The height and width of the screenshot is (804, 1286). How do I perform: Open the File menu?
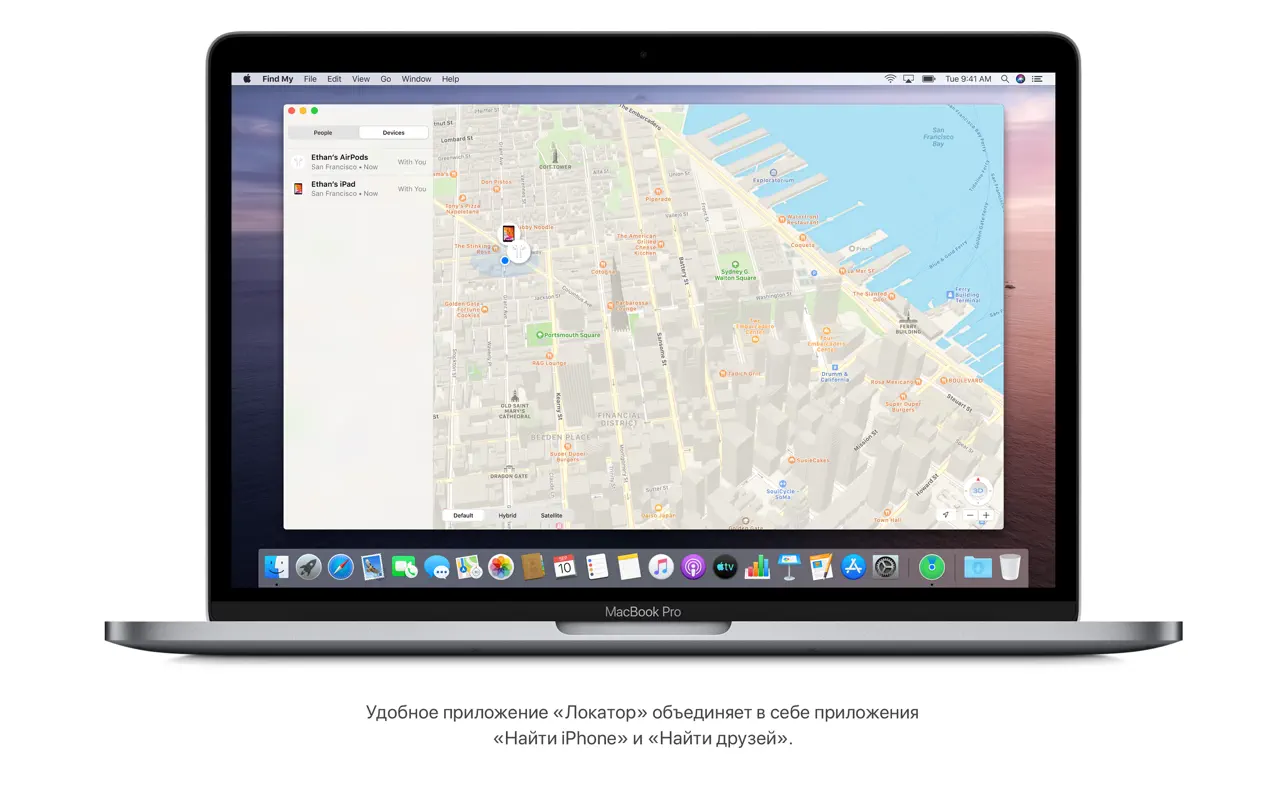[310, 79]
